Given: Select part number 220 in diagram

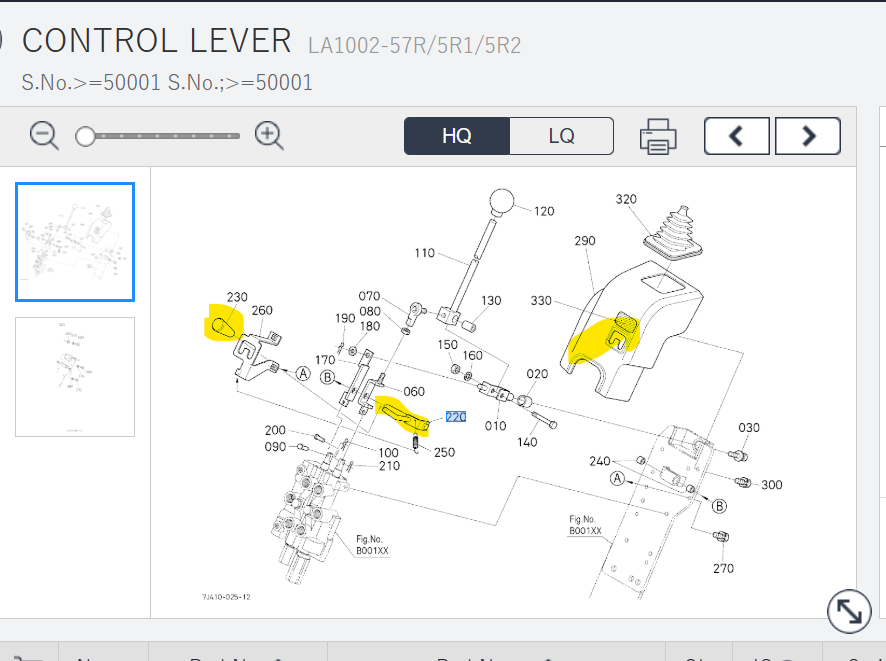Looking at the screenshot, I should coord(456,417).
